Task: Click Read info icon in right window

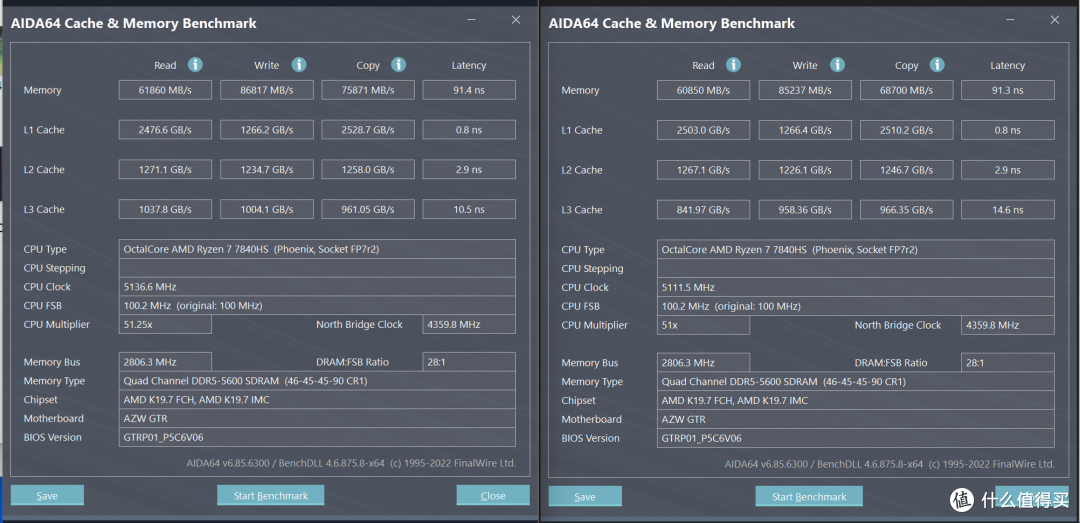Action: 734,65
